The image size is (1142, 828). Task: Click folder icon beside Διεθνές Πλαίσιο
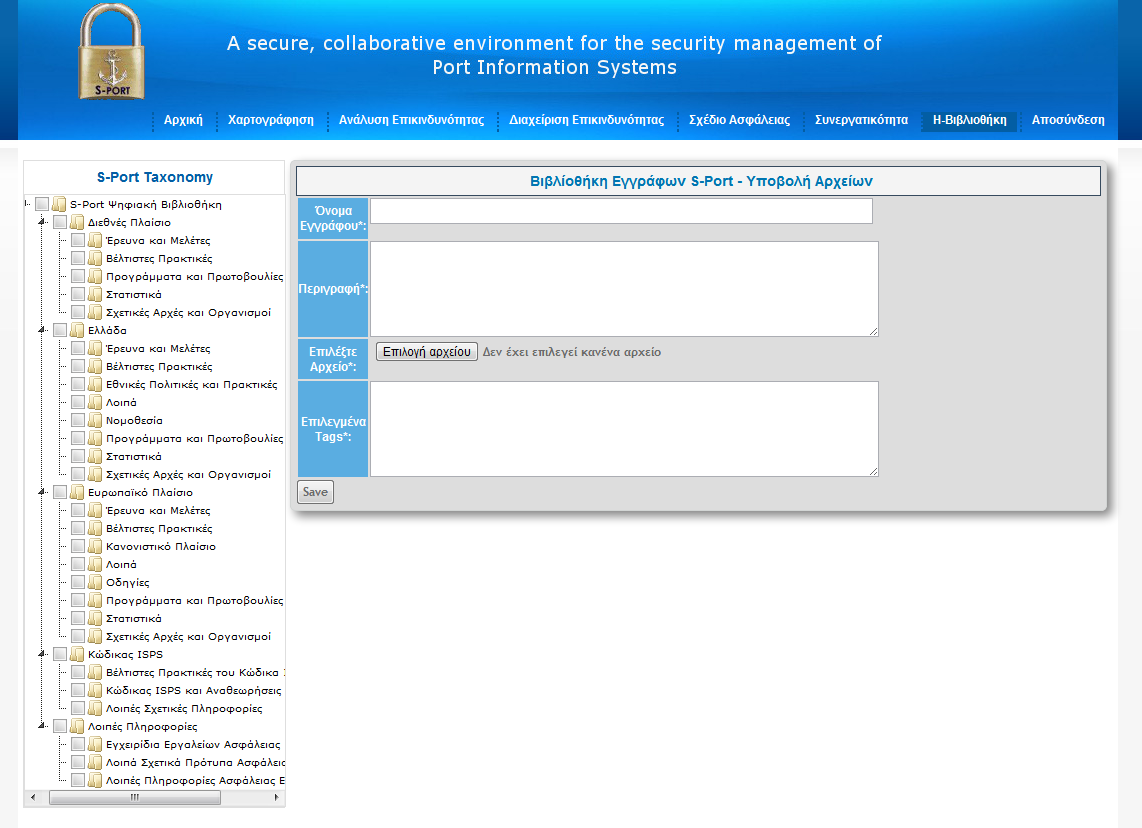[x=77, y=222]
